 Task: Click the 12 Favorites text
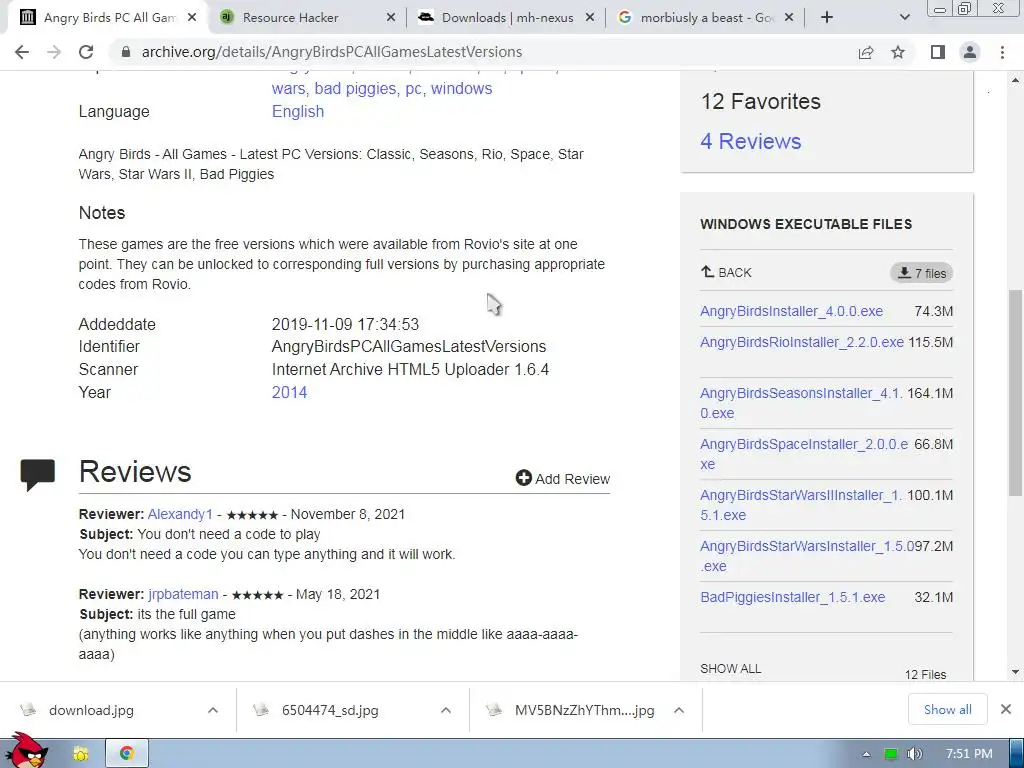point(761,102)
